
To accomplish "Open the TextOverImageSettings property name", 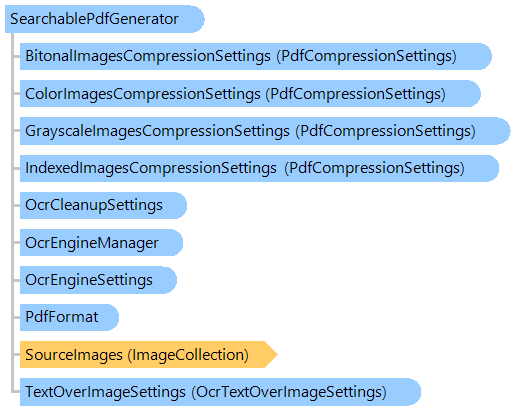I will tap(105, 392).
